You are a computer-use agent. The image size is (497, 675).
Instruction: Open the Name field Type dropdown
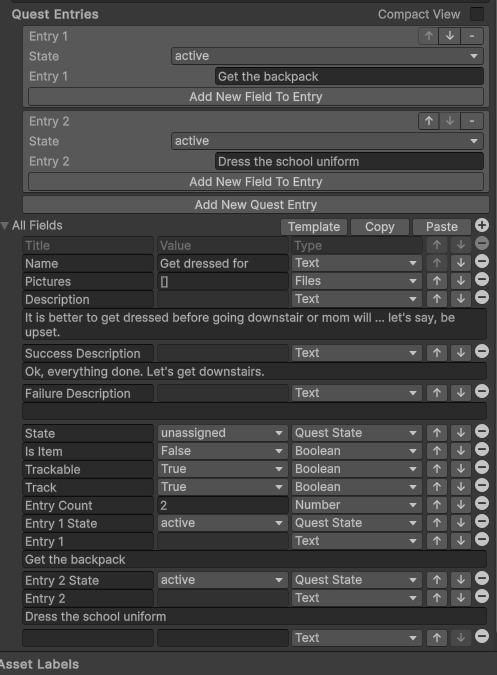point(357,263)
